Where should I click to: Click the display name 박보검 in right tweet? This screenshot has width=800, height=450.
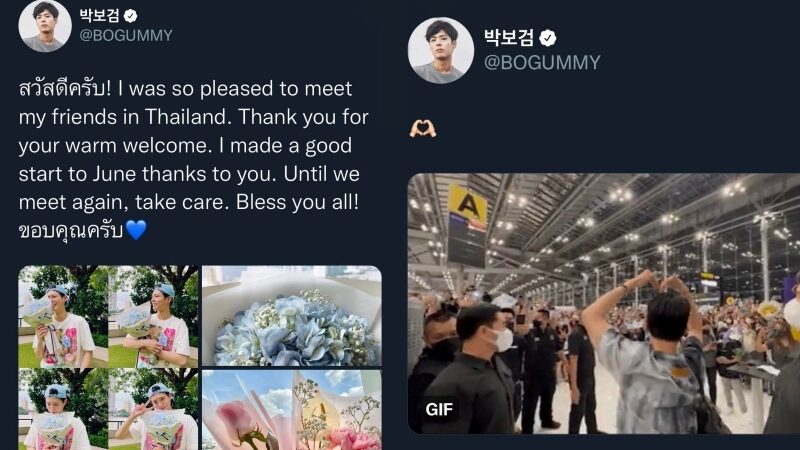pos(509,37)
